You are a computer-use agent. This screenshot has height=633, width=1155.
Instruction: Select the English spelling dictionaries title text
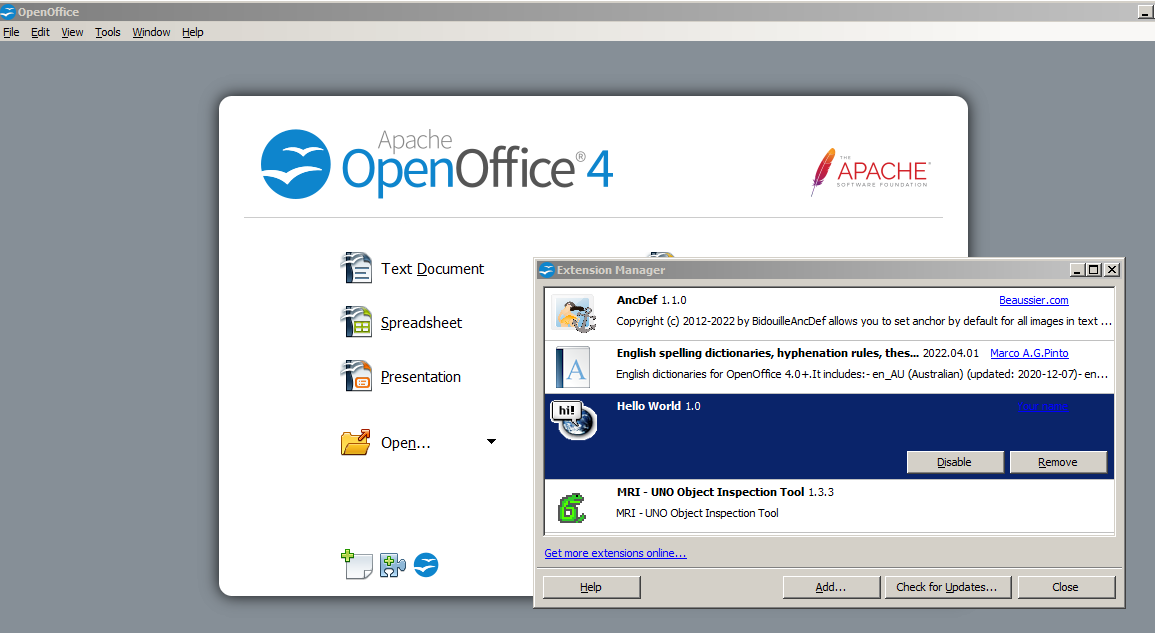coord(768,353)
